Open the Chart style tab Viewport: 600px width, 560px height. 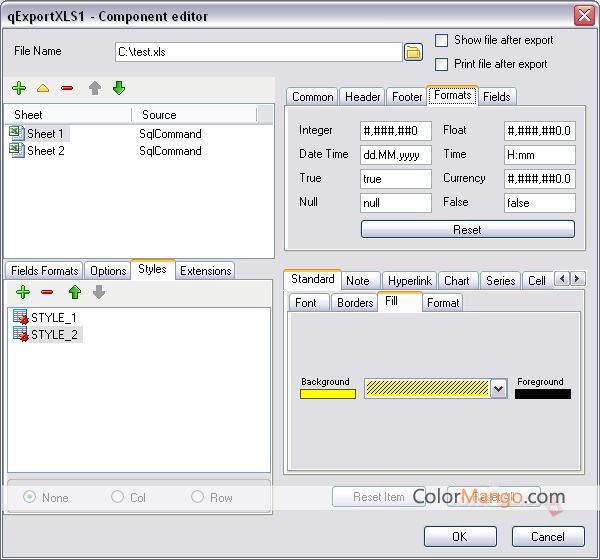click(457, 281)
